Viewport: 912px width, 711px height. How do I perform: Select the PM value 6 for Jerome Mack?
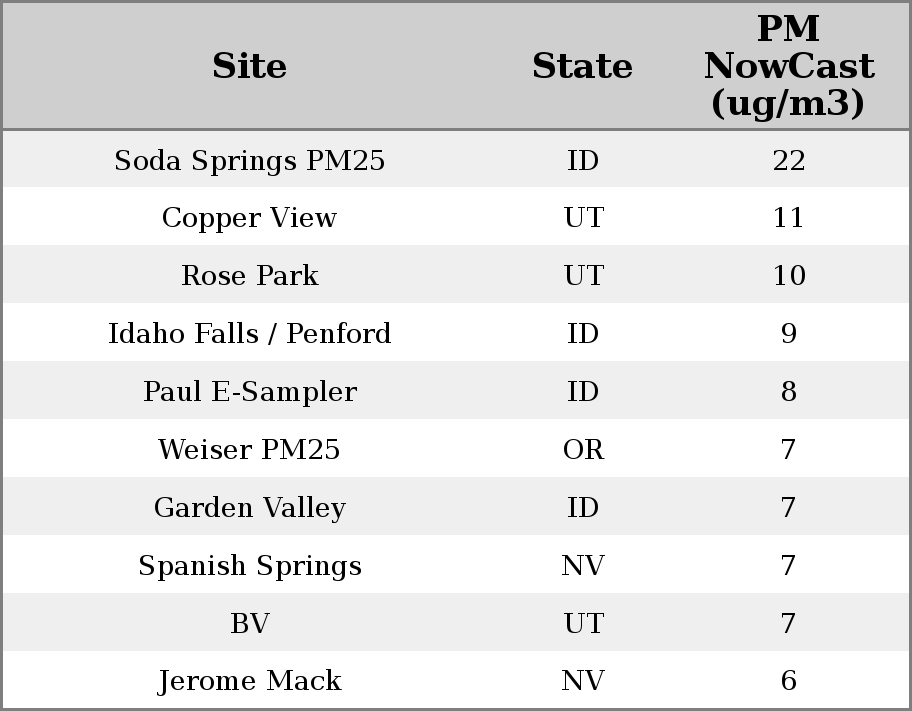click(x=788, y=681)
